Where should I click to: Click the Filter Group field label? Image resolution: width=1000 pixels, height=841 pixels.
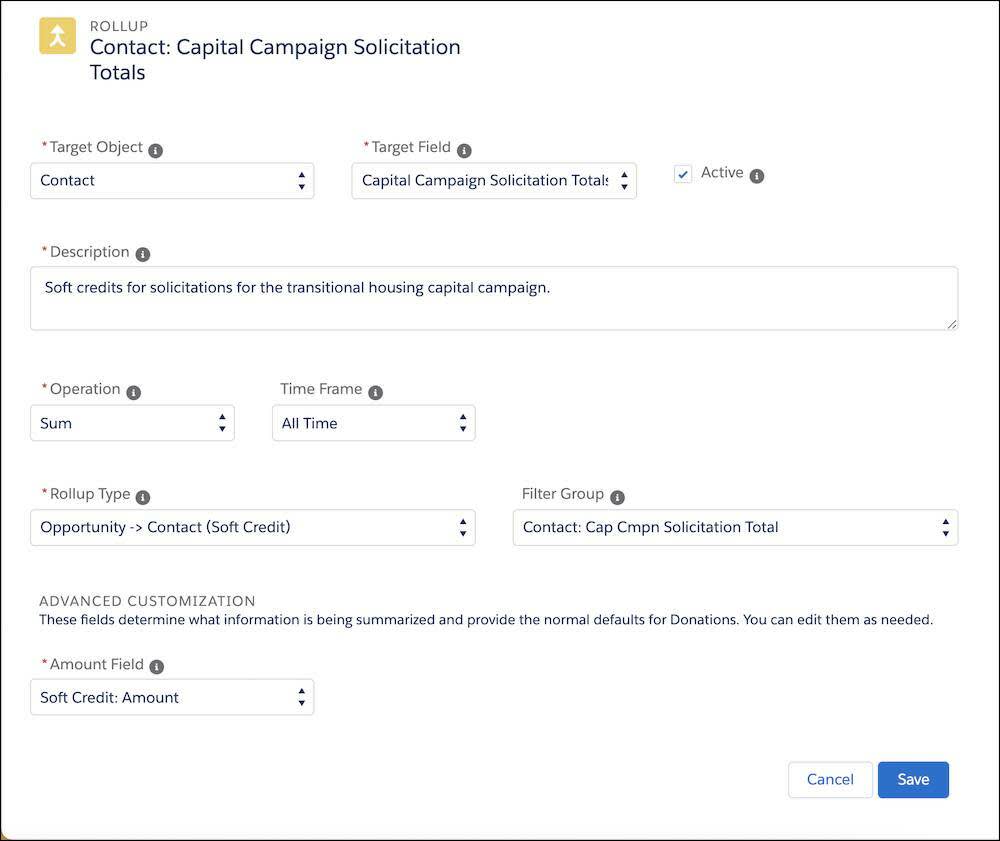pos(562,494)
